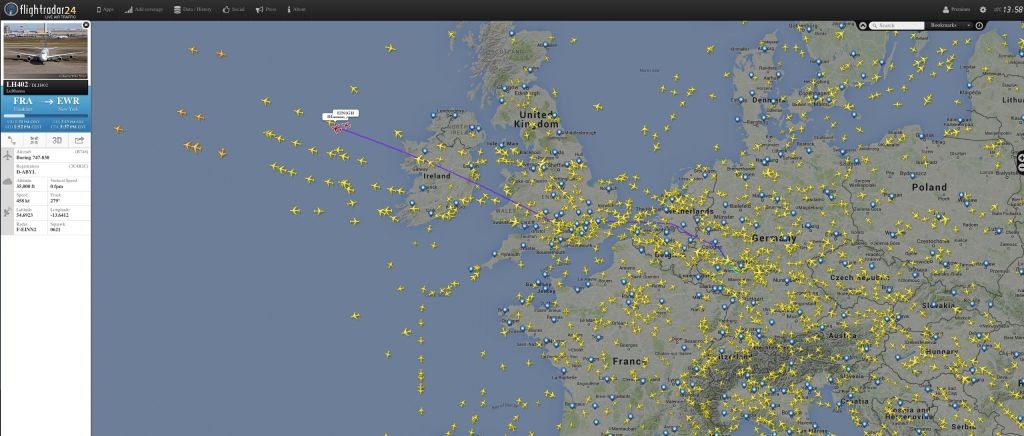1024x436 pixels.
Task: Show flight route using the route icon
Action: tap(11, 140)
